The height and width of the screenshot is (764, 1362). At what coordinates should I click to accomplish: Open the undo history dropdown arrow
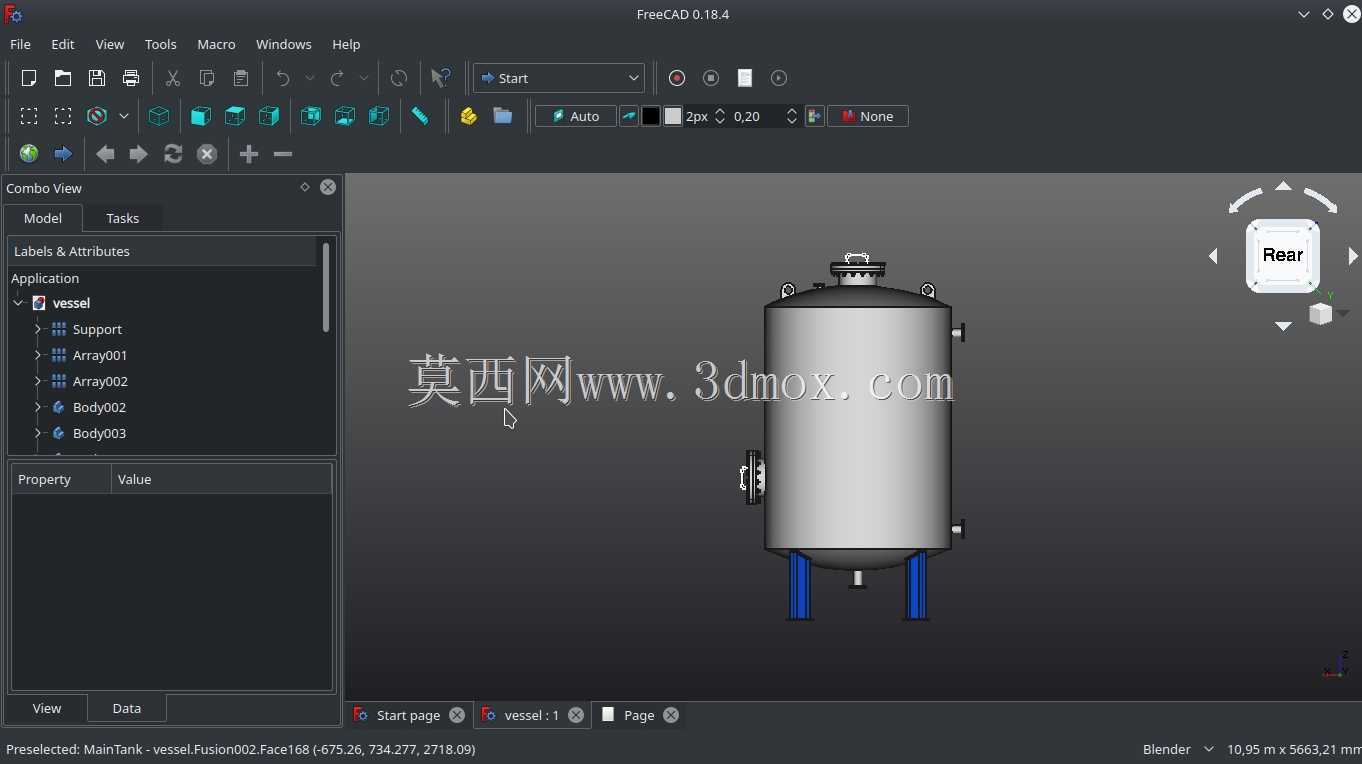tap(310, 78)
